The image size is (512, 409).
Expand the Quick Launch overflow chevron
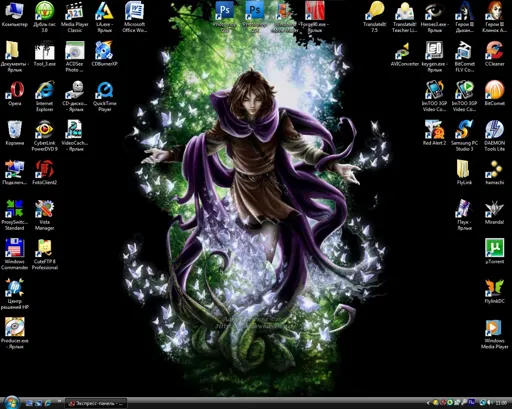coord(60,401)
